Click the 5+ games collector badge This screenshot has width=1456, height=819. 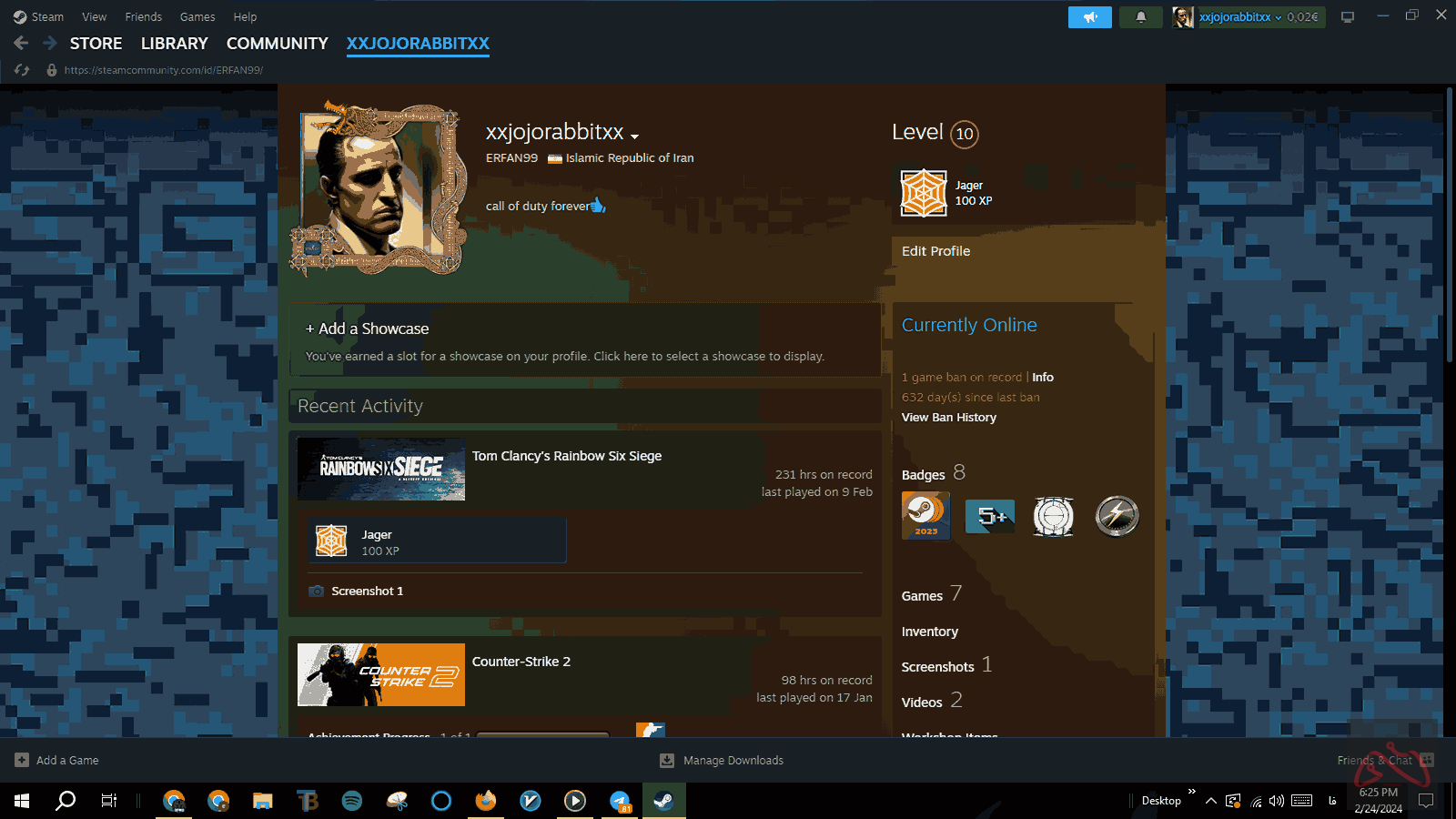(x=989, y=516)
